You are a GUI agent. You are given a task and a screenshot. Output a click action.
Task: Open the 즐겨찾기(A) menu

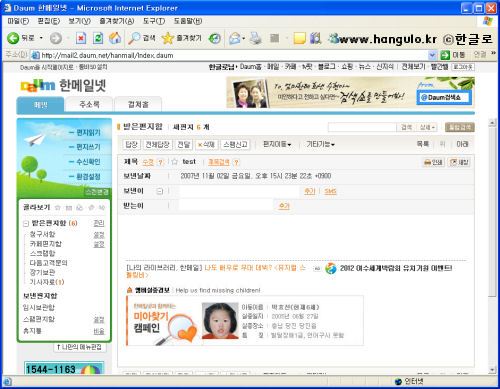coord(117,21)
